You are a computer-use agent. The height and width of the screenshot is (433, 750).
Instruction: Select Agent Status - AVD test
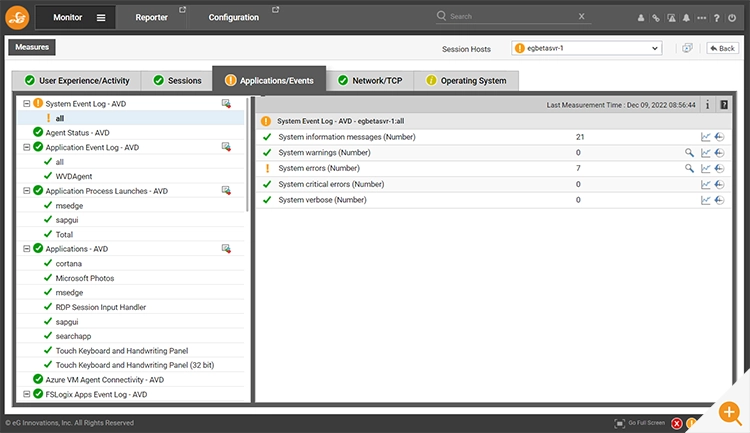[77, 133]
